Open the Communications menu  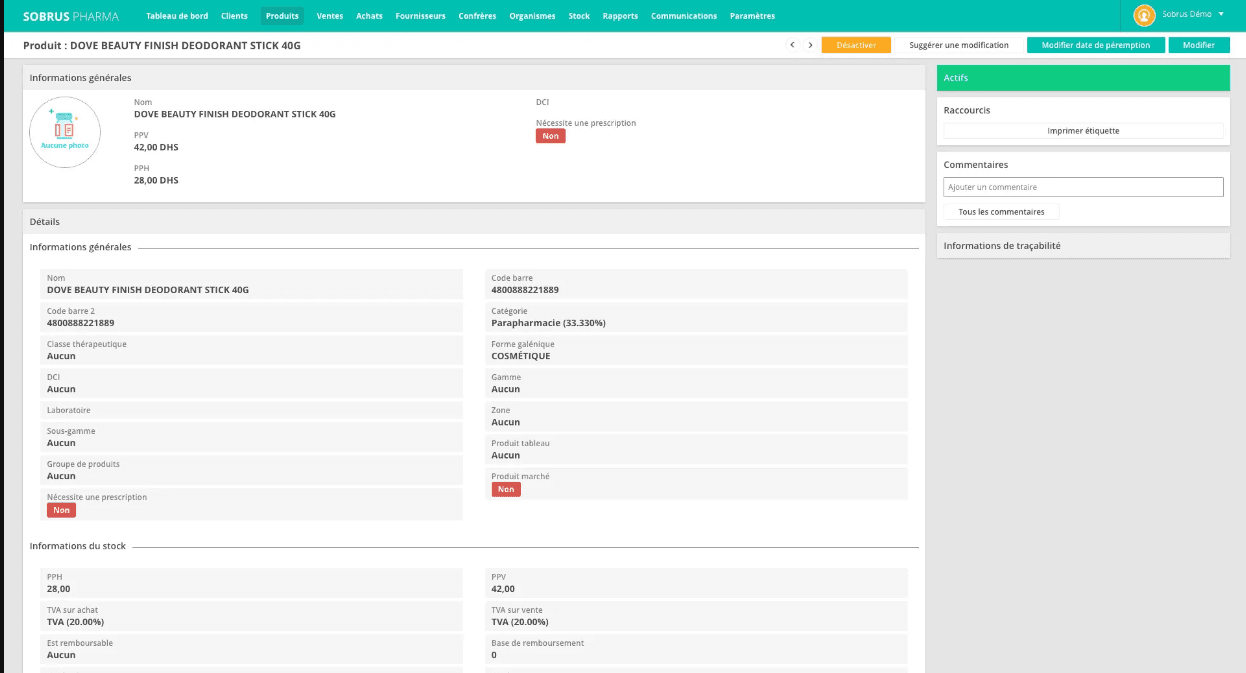point(684,16)
